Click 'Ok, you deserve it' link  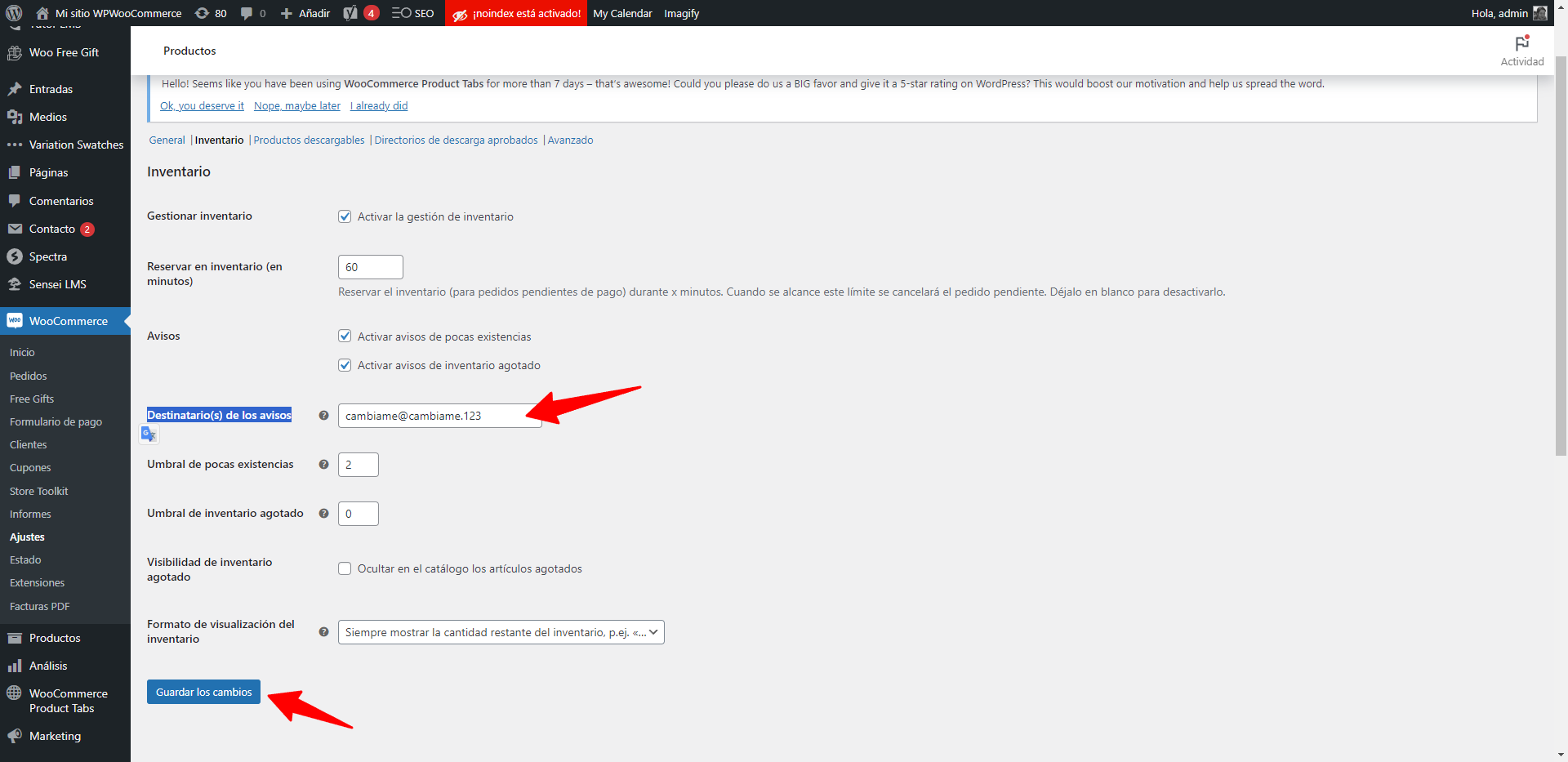point(202,106)
